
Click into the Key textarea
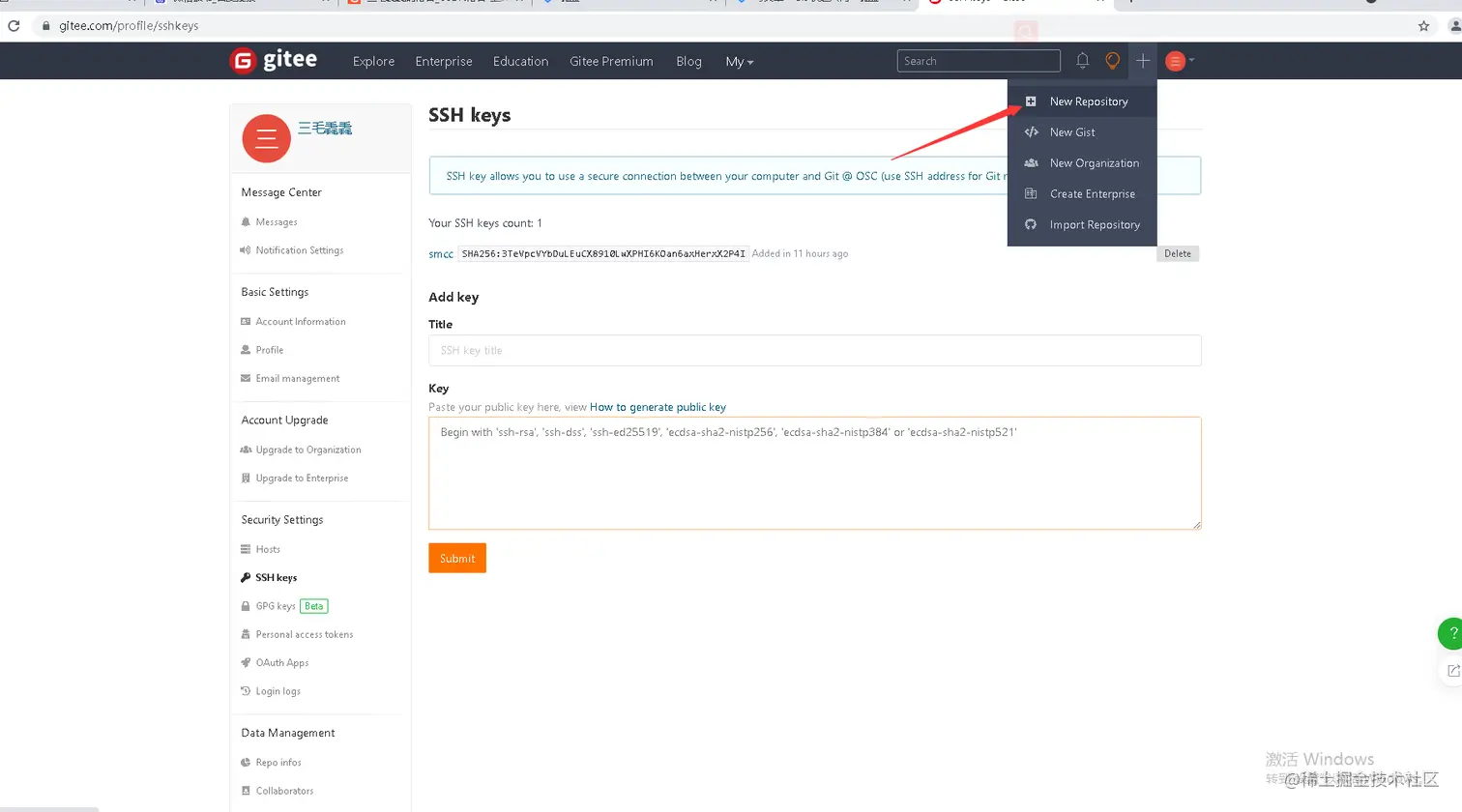point(815,473)
